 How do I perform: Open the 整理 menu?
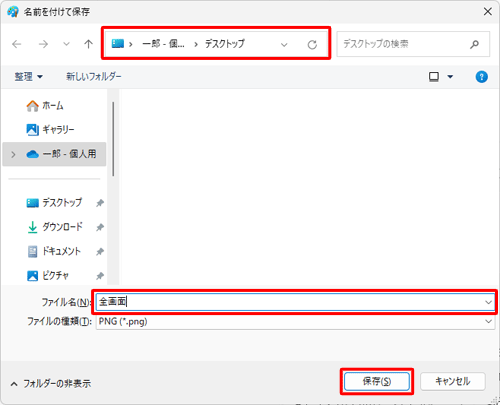tap(28, 77)
